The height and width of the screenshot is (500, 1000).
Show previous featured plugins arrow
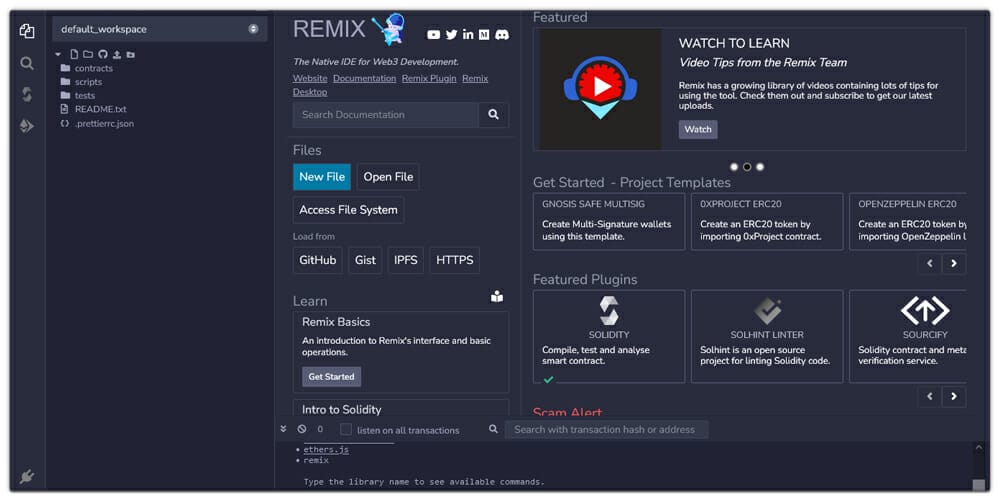pyautogui.click(x=930, y=396)
